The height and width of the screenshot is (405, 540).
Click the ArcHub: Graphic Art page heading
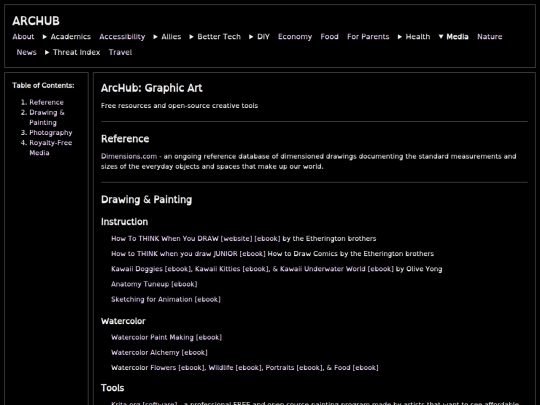point(152,88)
